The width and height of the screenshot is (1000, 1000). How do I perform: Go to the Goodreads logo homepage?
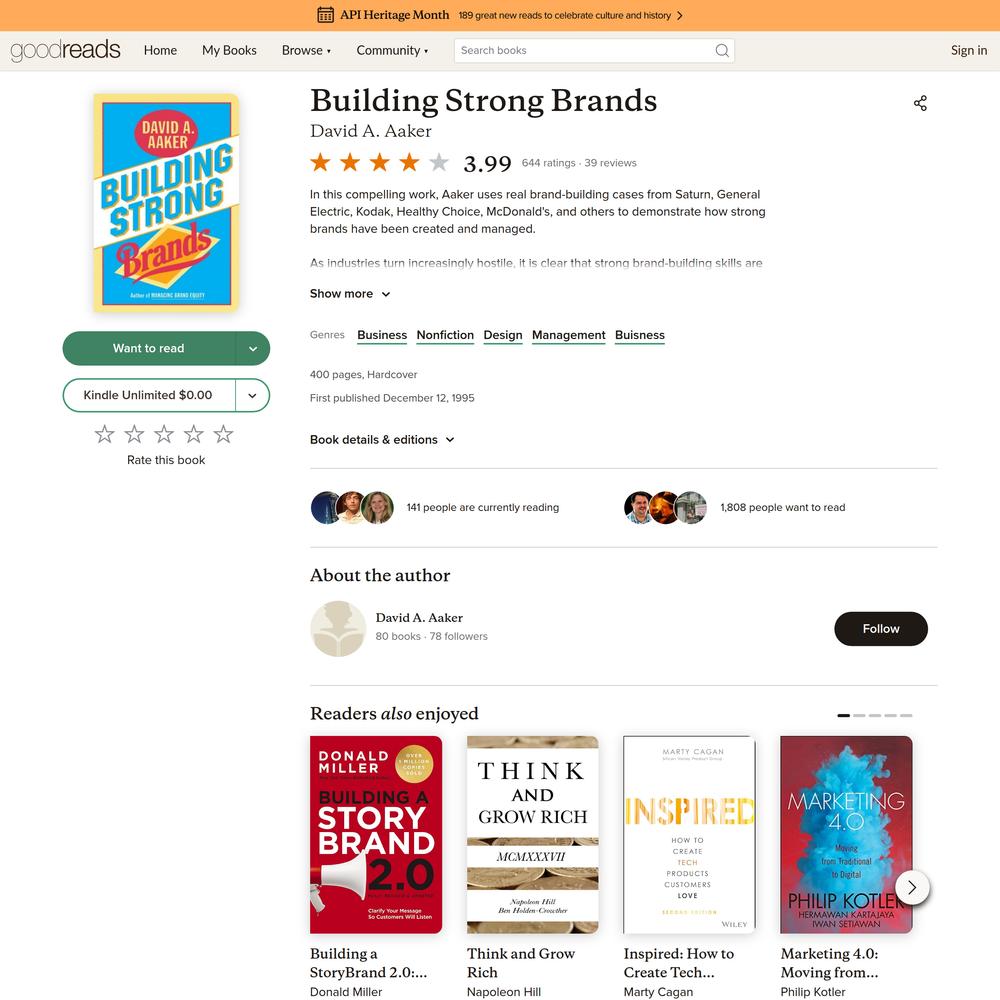(65, 50)
